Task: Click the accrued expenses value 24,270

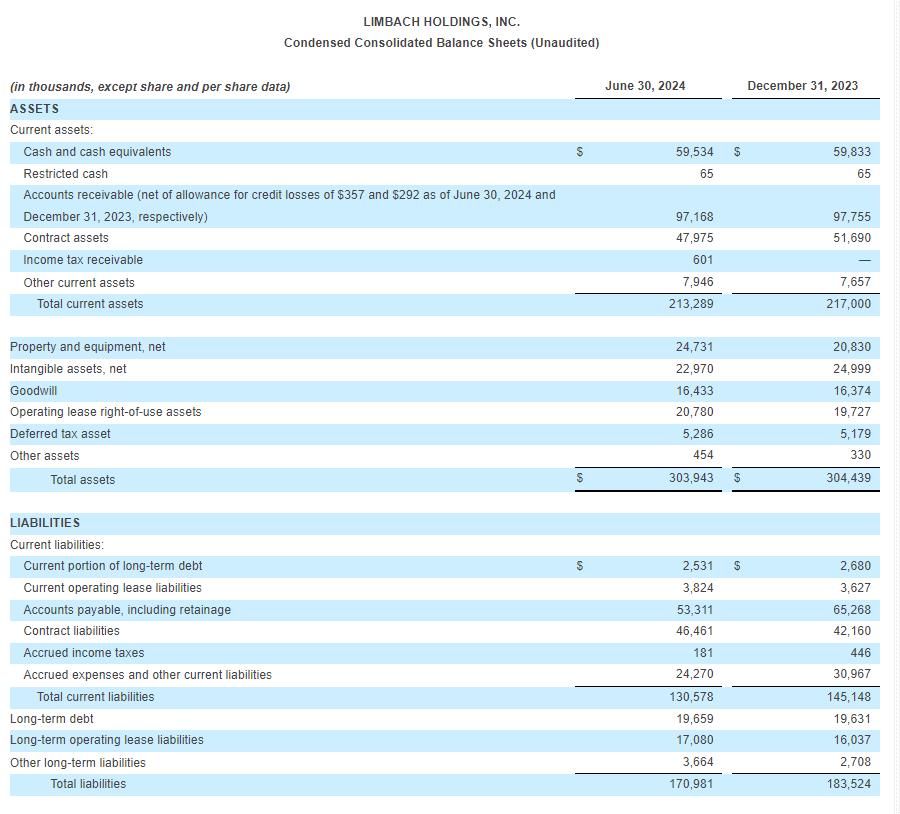Action: [x=695, y=675]
